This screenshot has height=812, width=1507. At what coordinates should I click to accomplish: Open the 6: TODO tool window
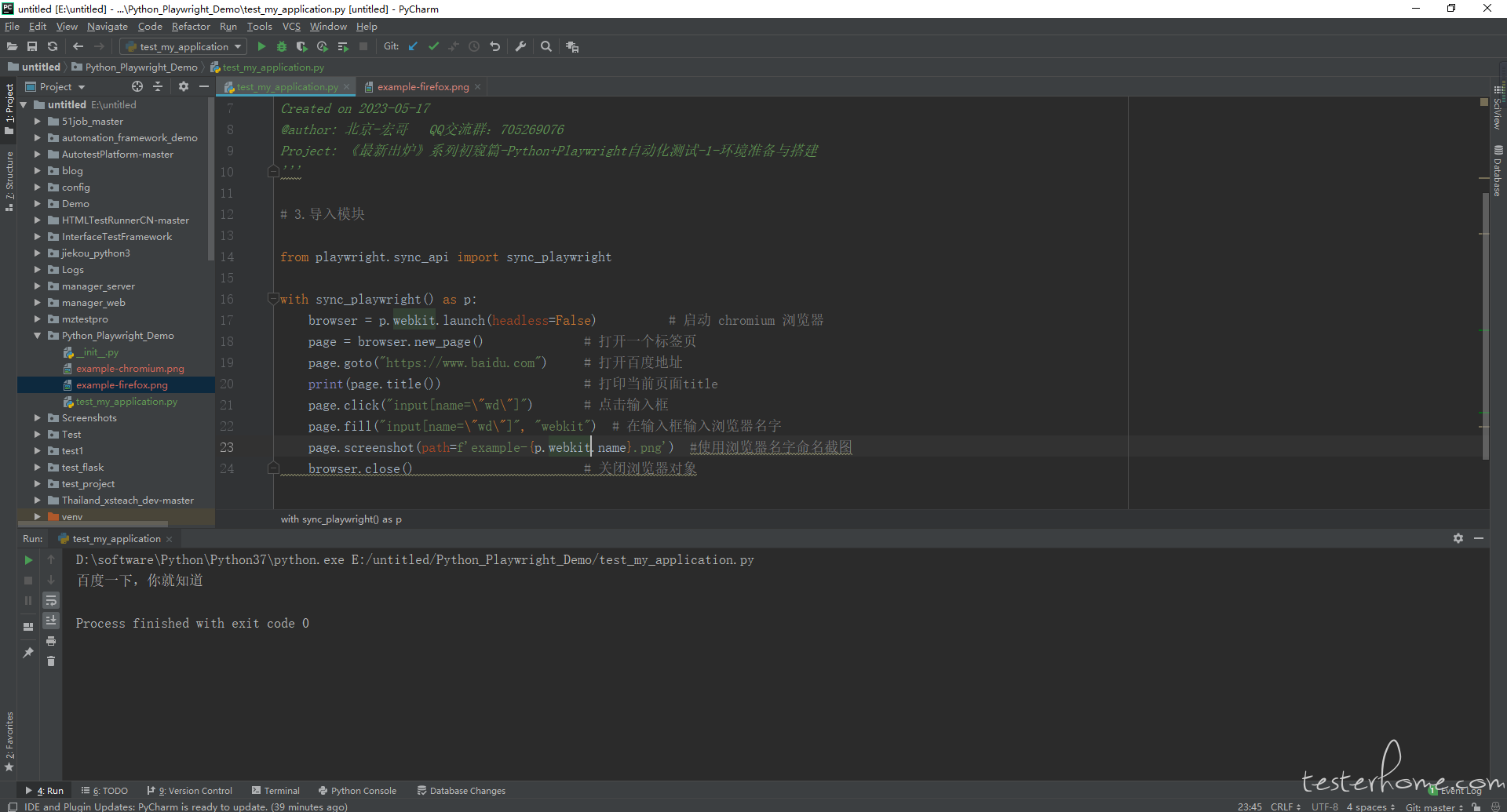pos(104,791)
